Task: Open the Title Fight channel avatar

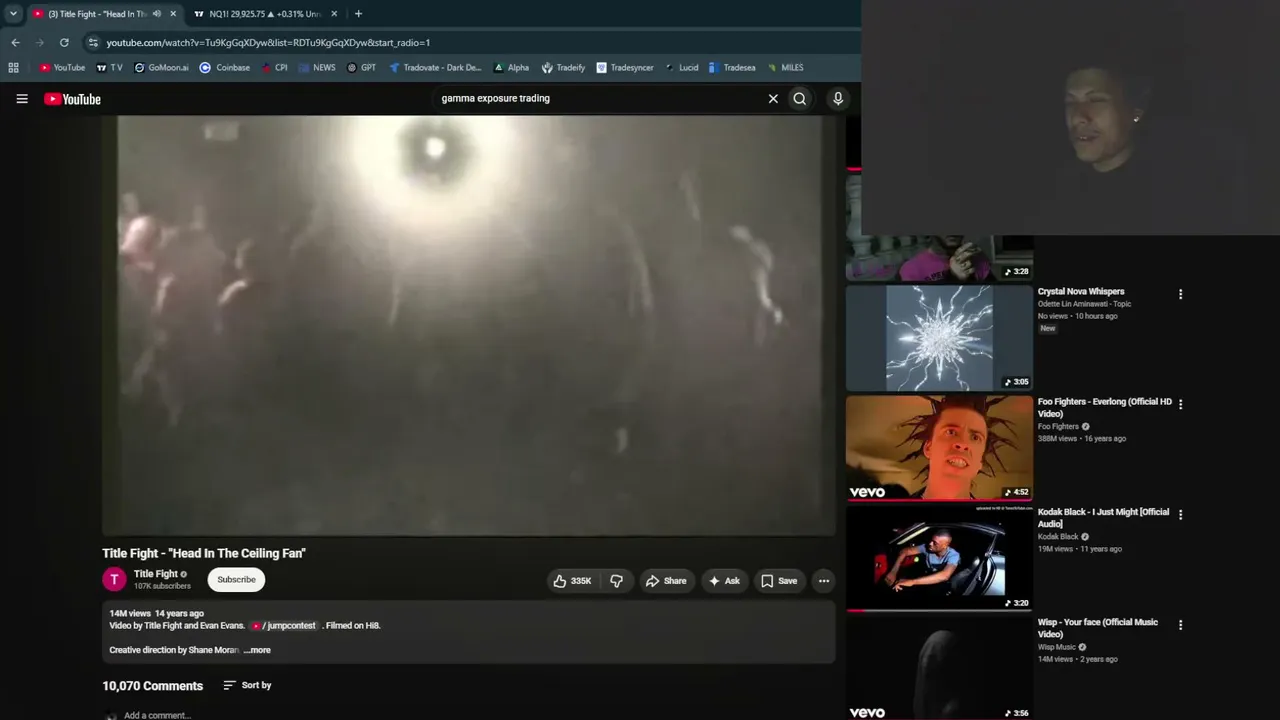Action: [x=115, y=580]
